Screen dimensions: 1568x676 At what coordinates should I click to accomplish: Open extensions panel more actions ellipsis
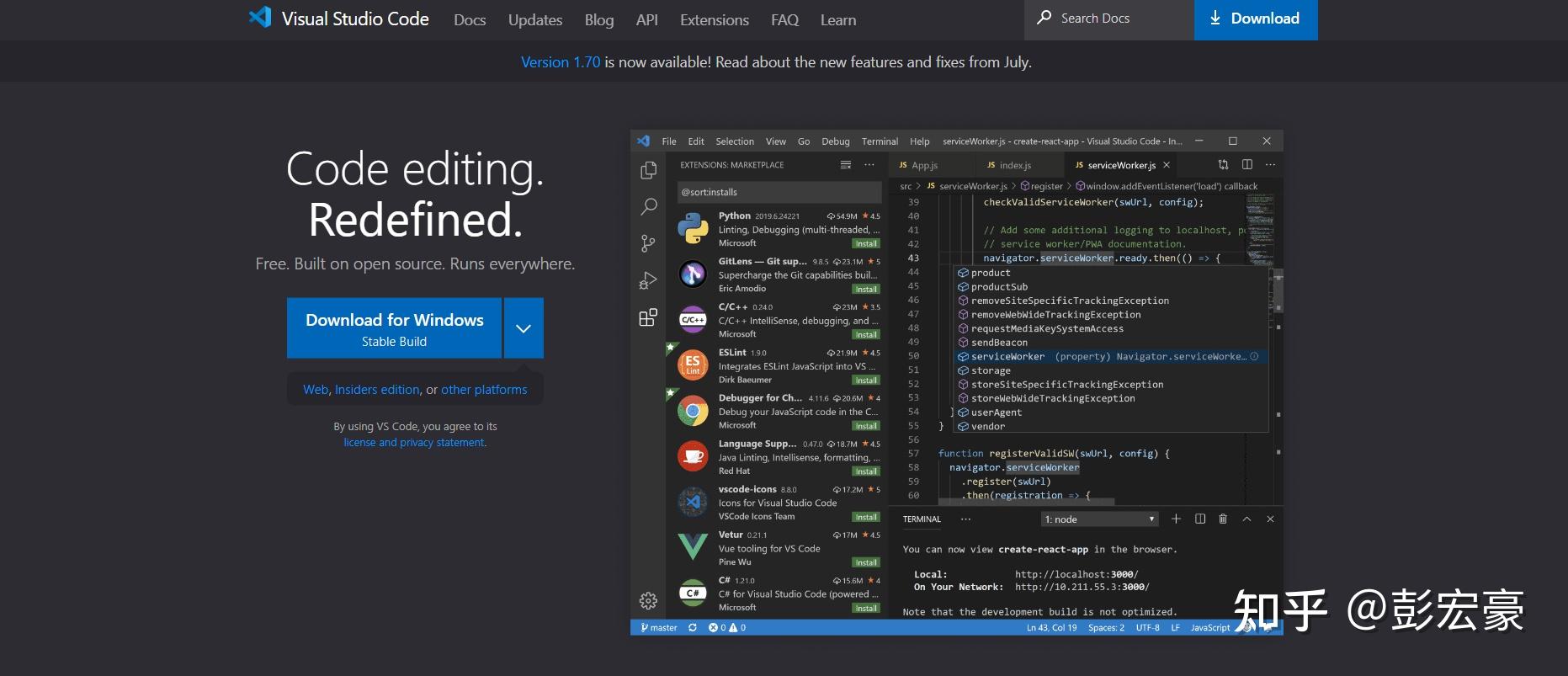coord(869,165)
